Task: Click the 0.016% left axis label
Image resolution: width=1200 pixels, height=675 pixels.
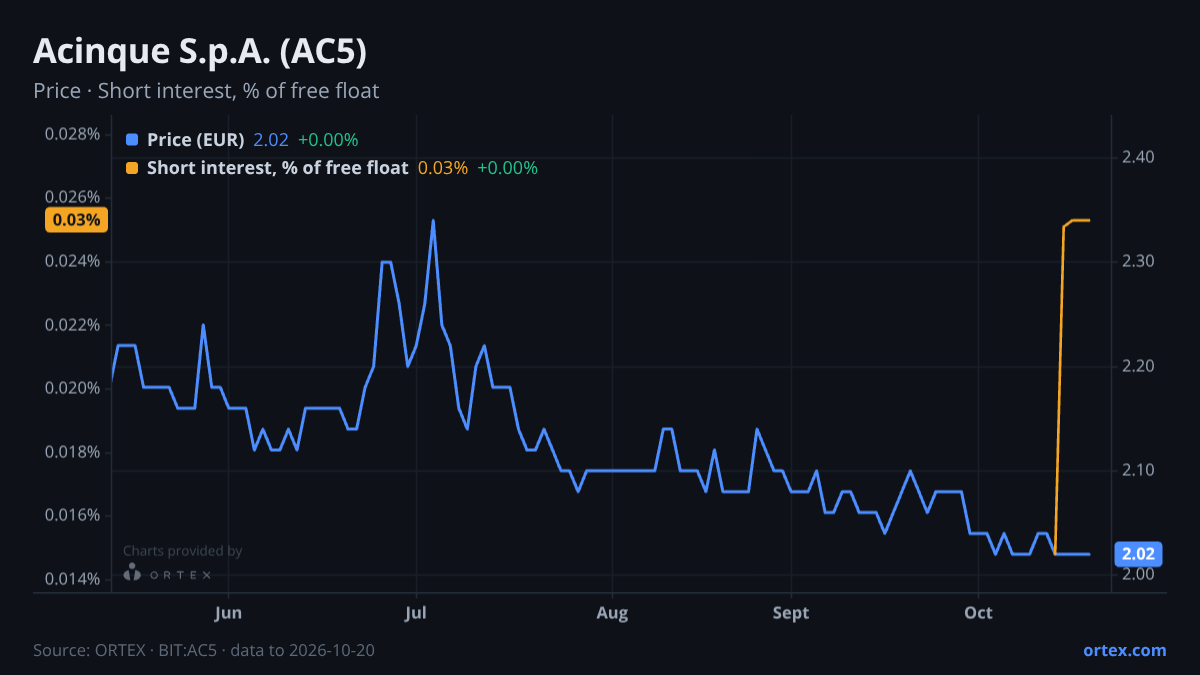Action: tap(72, 515)
